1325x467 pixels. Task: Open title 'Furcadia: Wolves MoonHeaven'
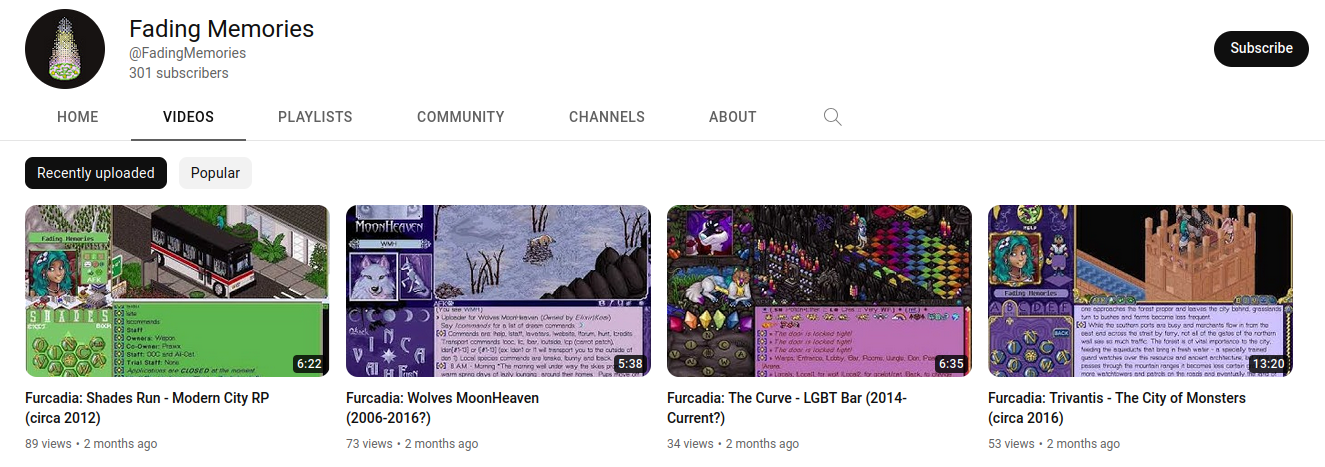point(443,408)
